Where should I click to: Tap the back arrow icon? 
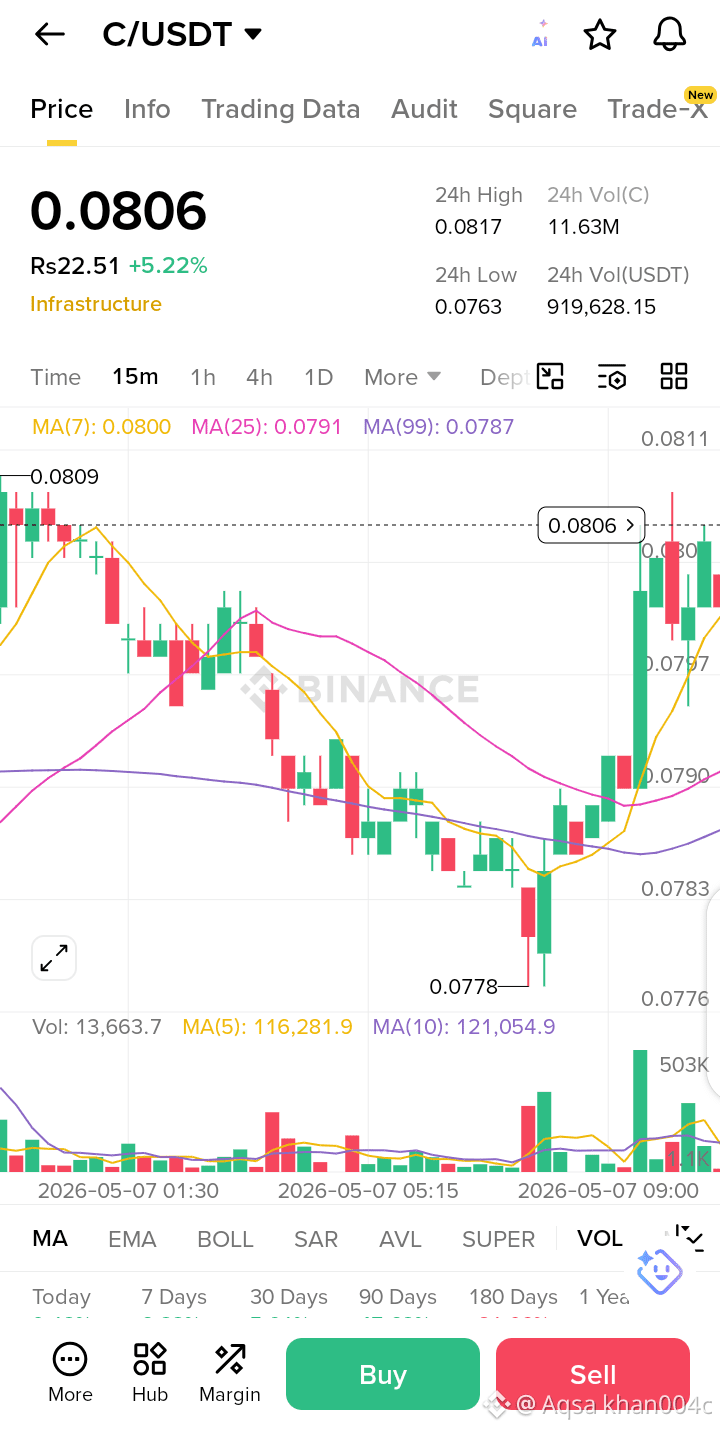pyautogui.click(x=49, y=34)
